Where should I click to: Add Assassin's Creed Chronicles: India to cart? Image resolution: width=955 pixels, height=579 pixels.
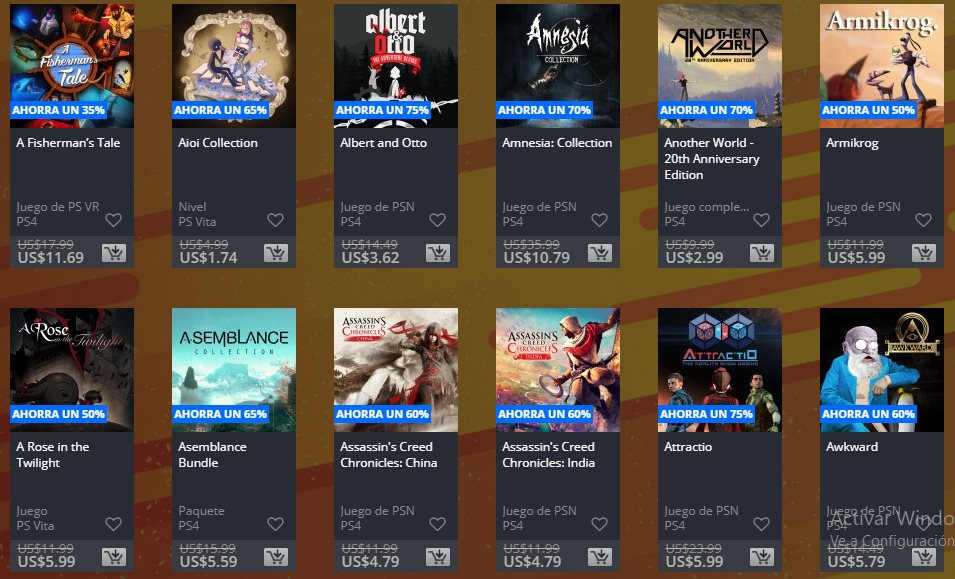[x=600, y=556]
